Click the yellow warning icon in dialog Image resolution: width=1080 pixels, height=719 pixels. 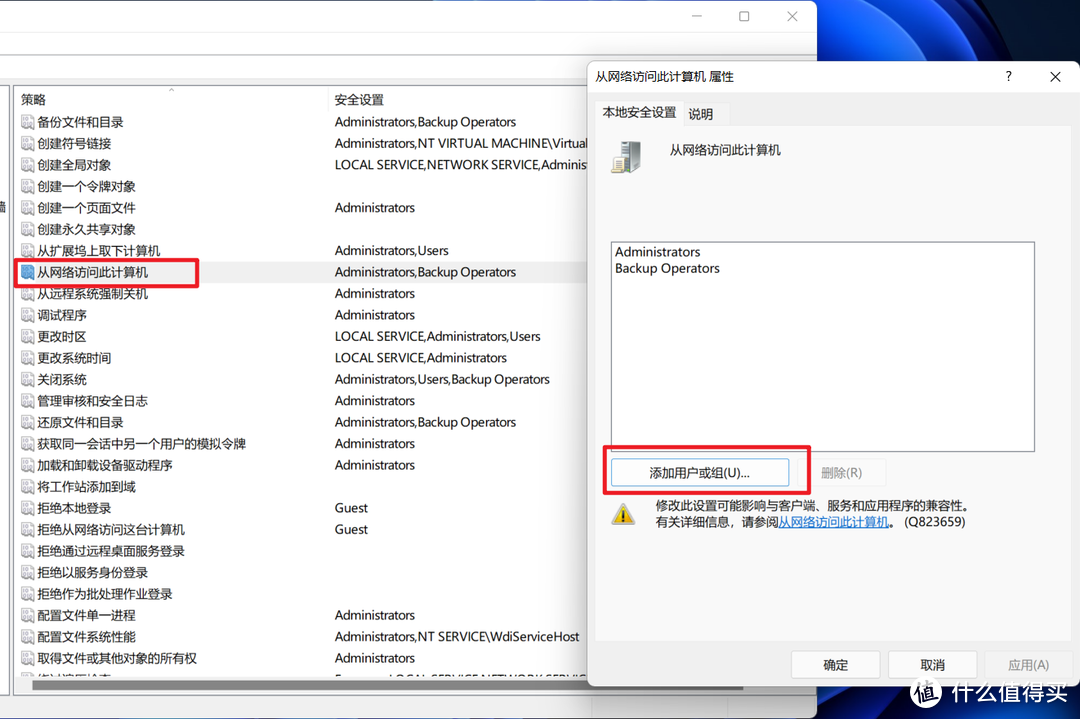coord(624,514)
